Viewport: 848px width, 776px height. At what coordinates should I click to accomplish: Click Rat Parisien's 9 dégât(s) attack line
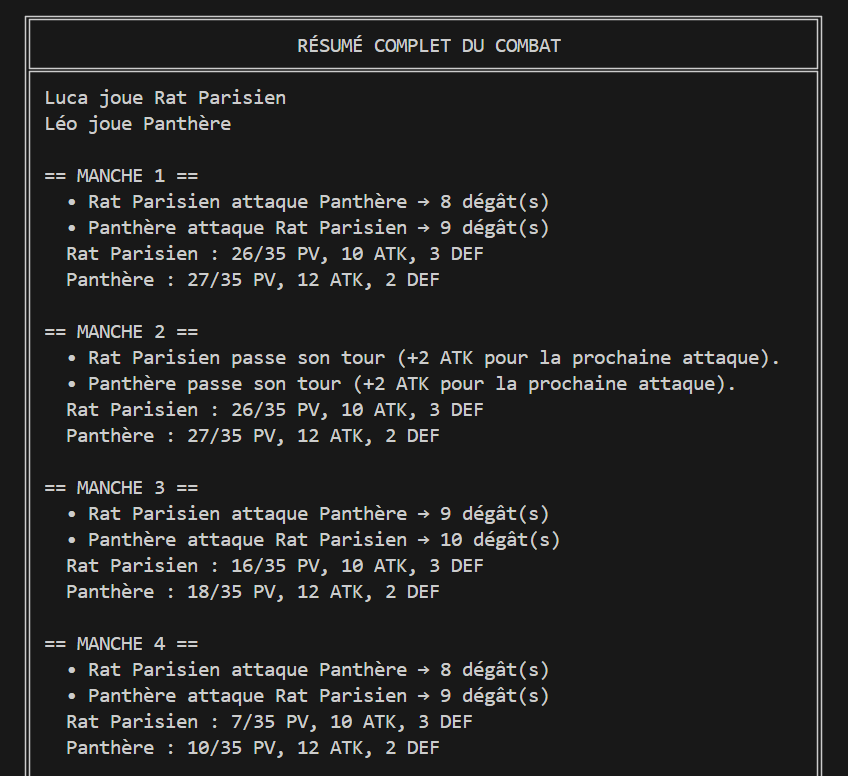click(308, 514)
